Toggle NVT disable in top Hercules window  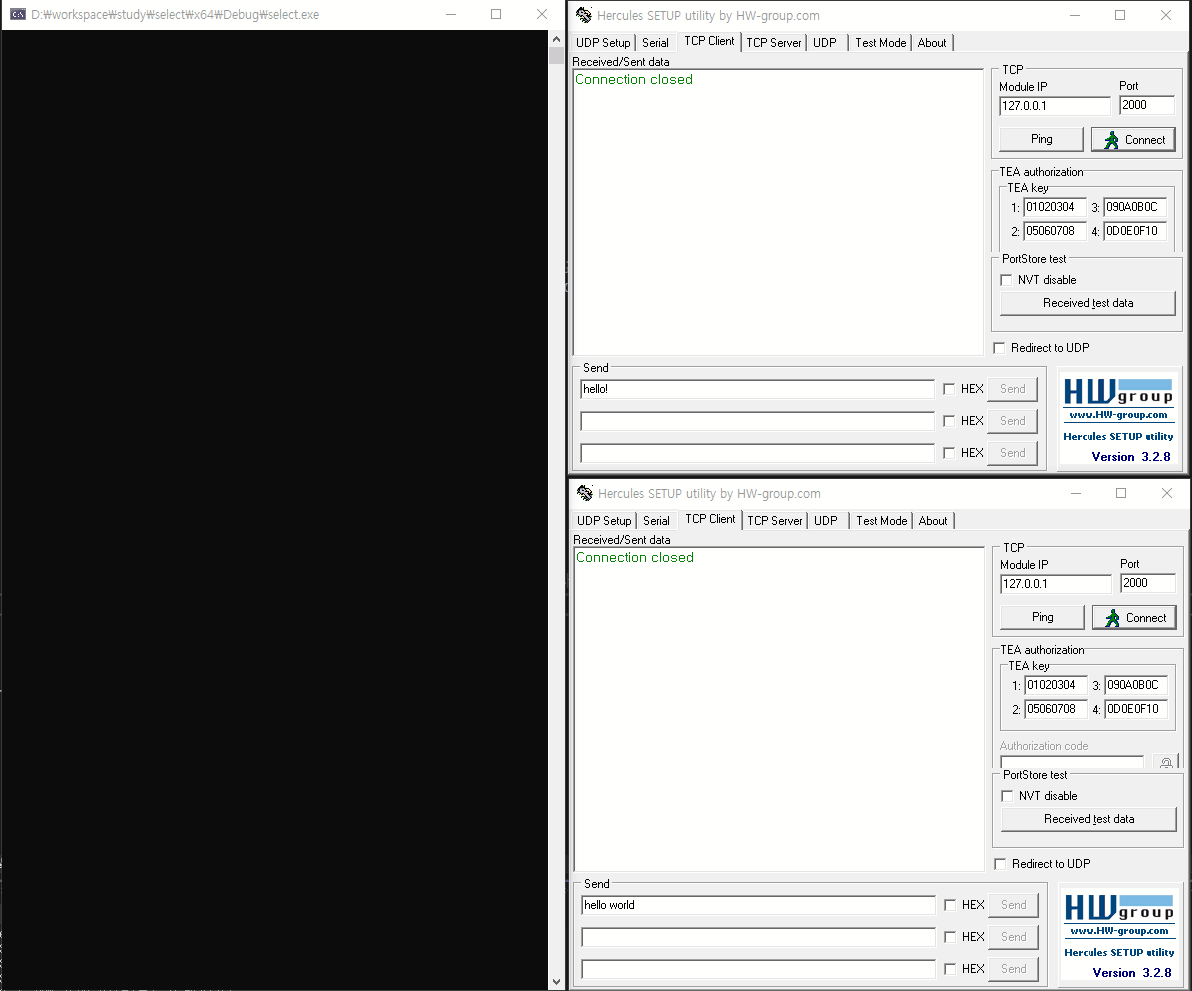click(1007, 280)
